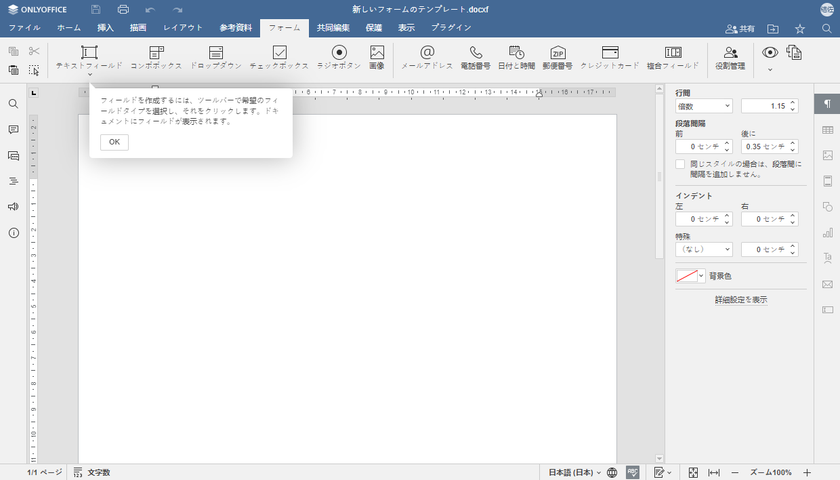
Task: Add a credit card field
Action: click(x=610, y=57)
